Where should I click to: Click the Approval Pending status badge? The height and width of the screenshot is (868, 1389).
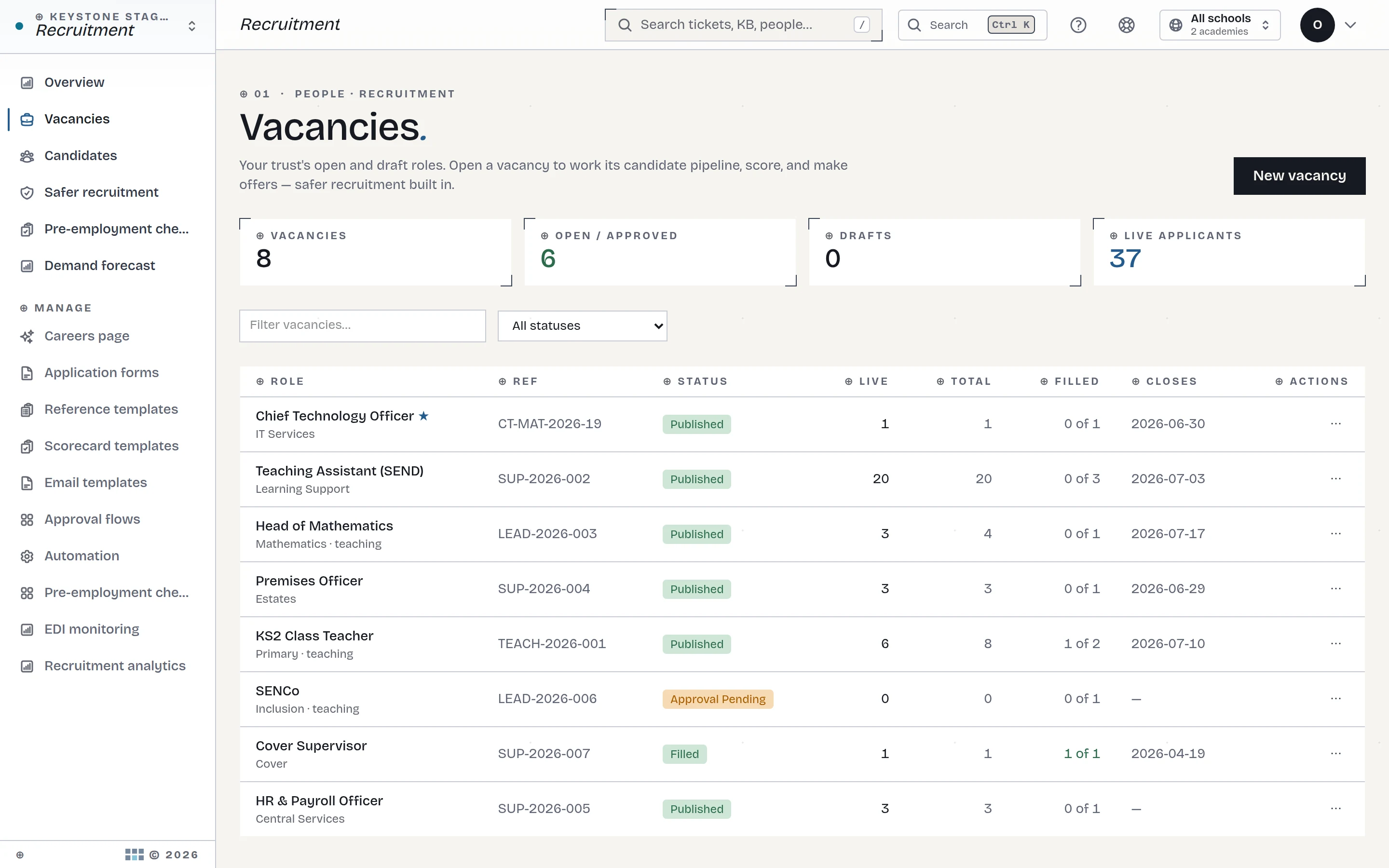click(x=718, y=699)
